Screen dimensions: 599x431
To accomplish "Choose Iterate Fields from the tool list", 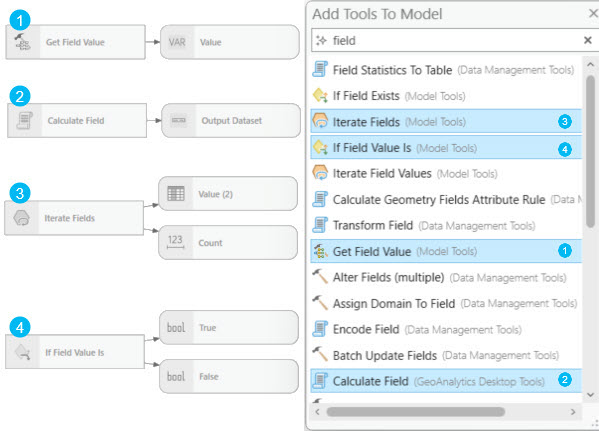I will (x=446, y=122).
